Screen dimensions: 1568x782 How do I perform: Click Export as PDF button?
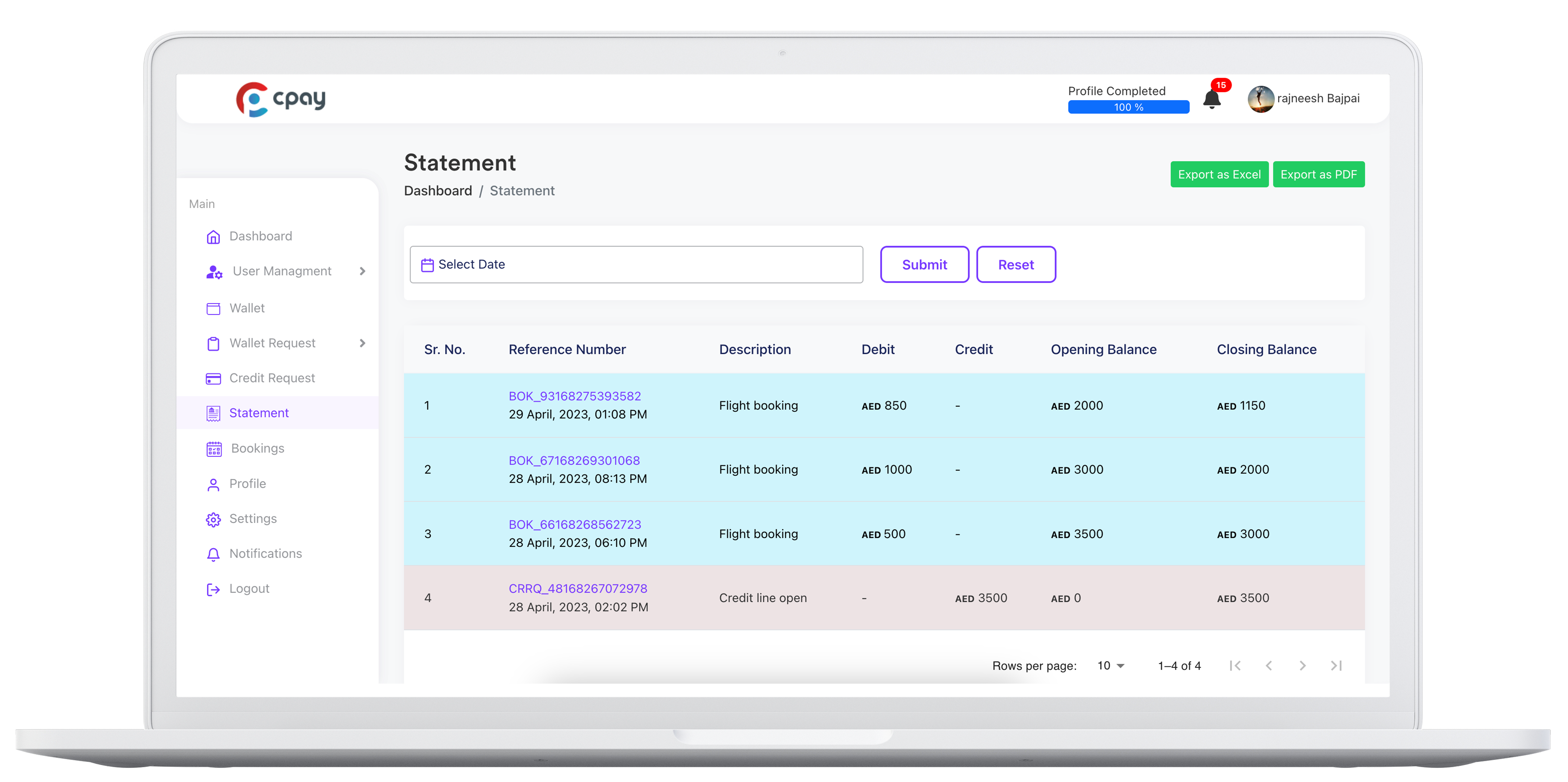click(1318, 174)
